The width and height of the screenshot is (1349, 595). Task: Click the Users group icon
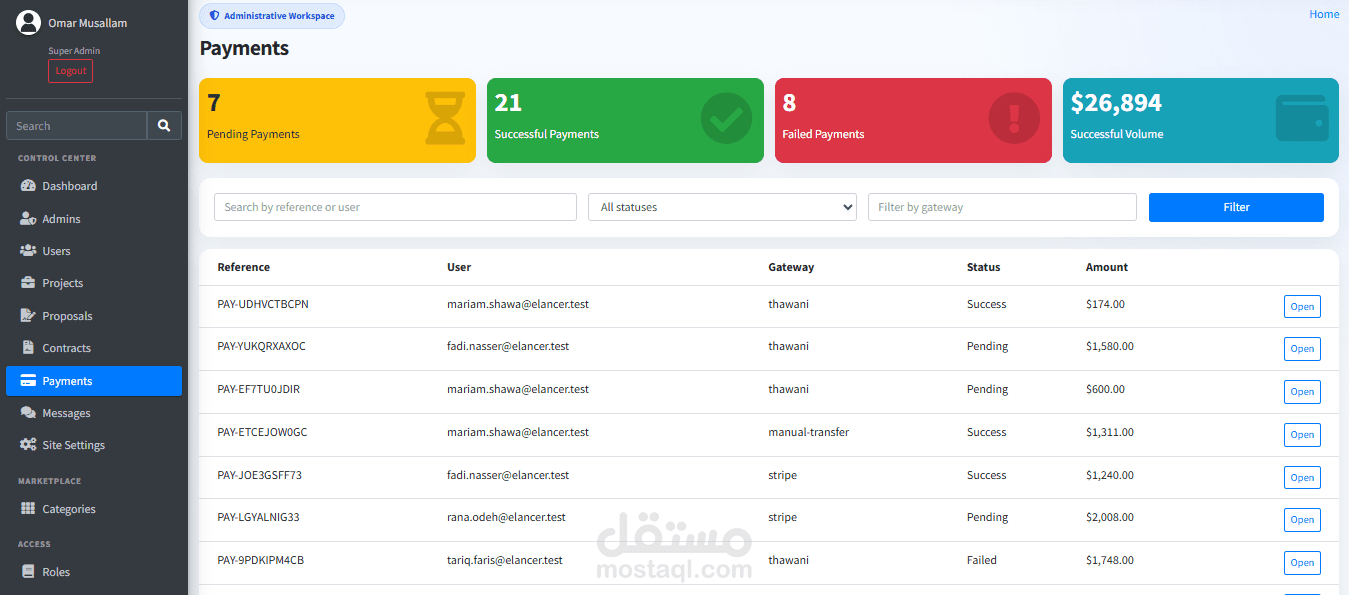(x=28, y=251)
